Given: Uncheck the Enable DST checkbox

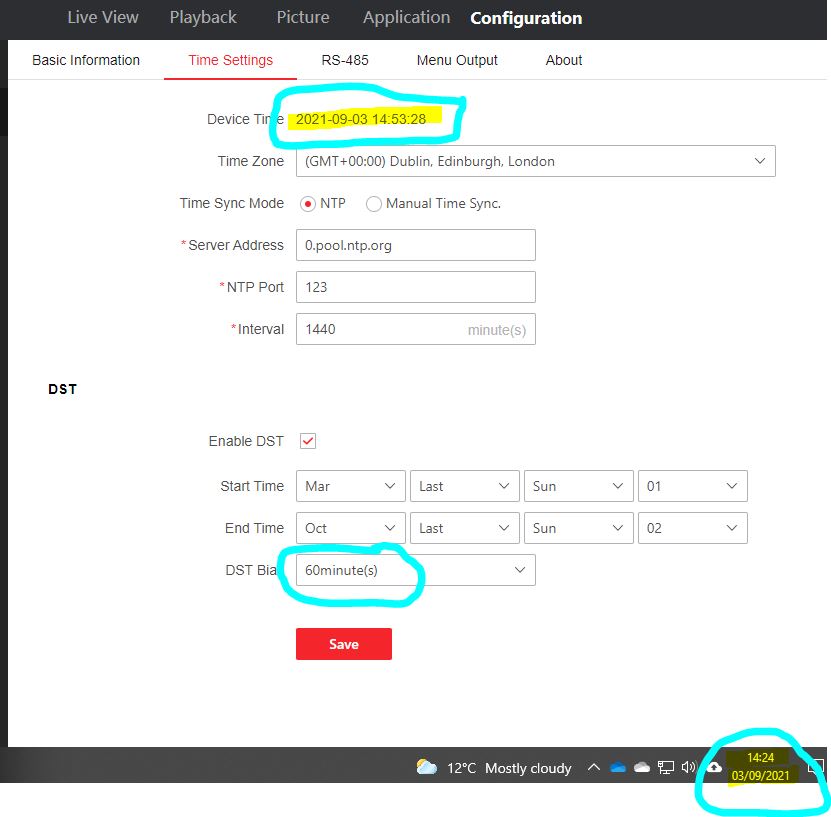Looking at the screenshot, I should click(x=307, y=441).
